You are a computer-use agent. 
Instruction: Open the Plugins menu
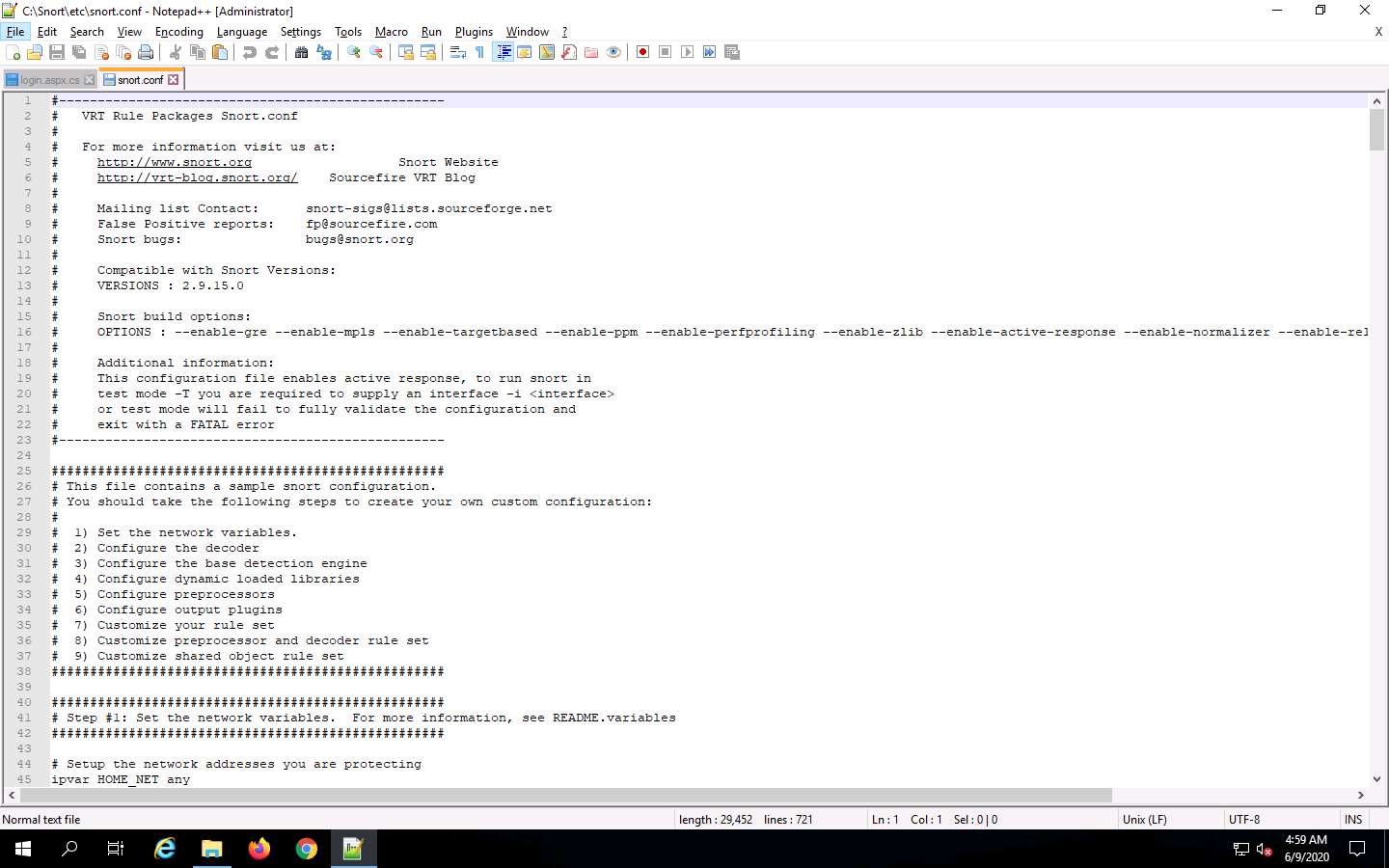tap(474, 32)
